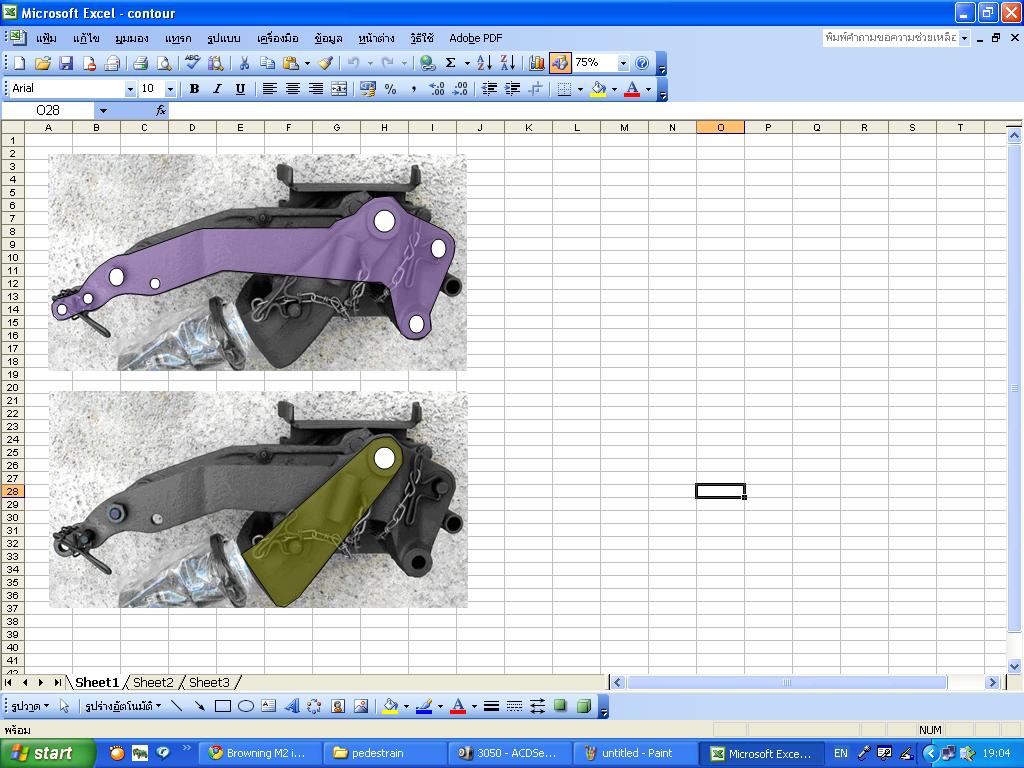Click the Print Preview icon
The height and width of the screenshot is (768, 1024).
[x=164, y=63]
